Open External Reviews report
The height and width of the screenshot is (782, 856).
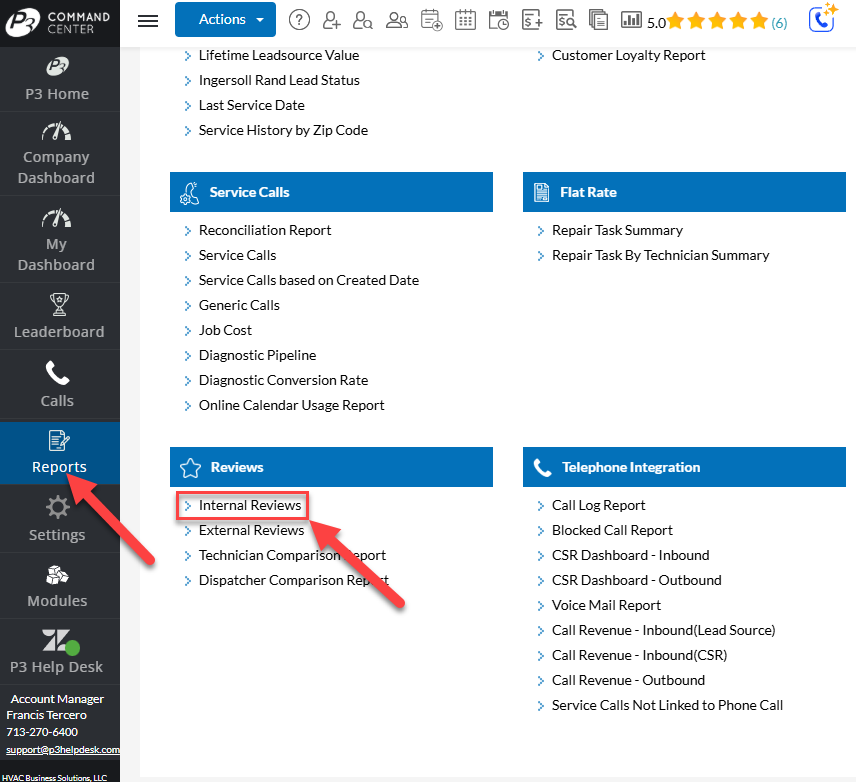coord(251,531)
